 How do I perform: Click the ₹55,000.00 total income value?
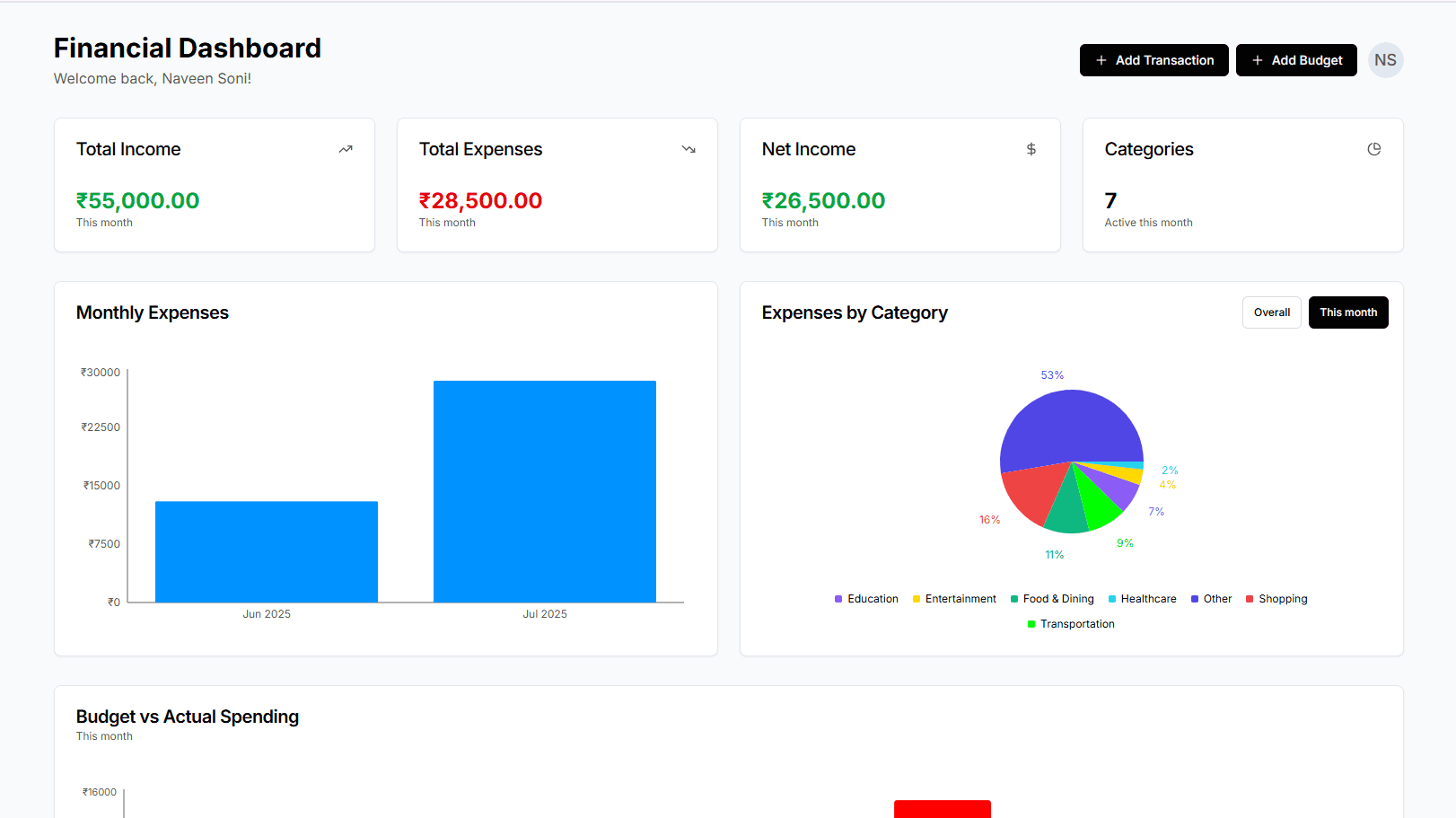tap(137, 200)
